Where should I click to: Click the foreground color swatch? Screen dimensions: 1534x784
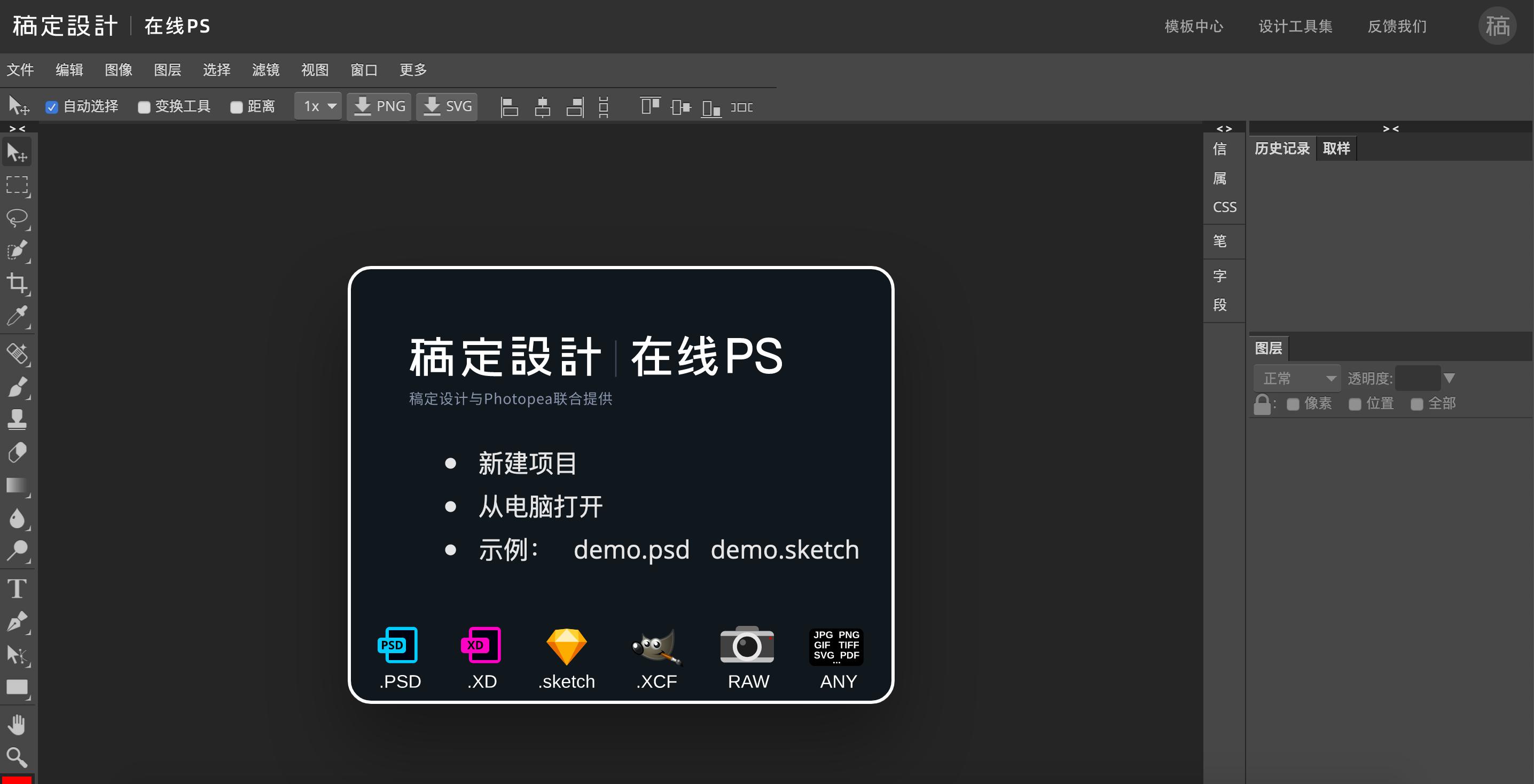click(x=17, y=780)
